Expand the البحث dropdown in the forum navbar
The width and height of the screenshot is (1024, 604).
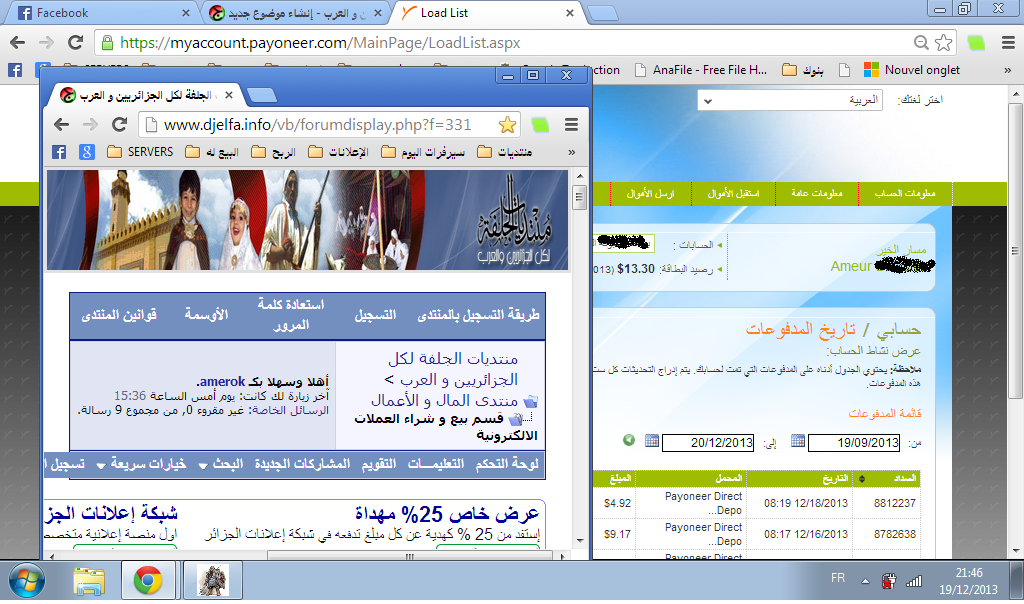[x=221, y=464]
